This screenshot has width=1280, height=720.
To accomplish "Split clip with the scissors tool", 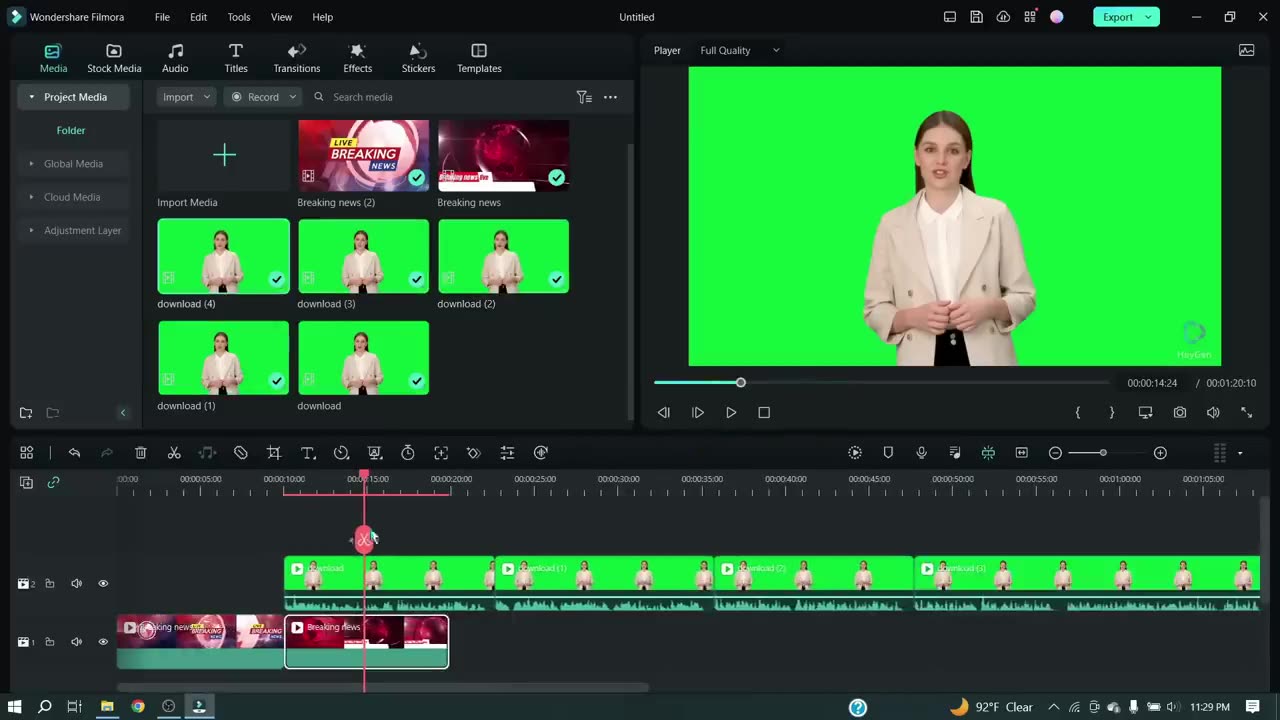I will [x=174, y=453].
